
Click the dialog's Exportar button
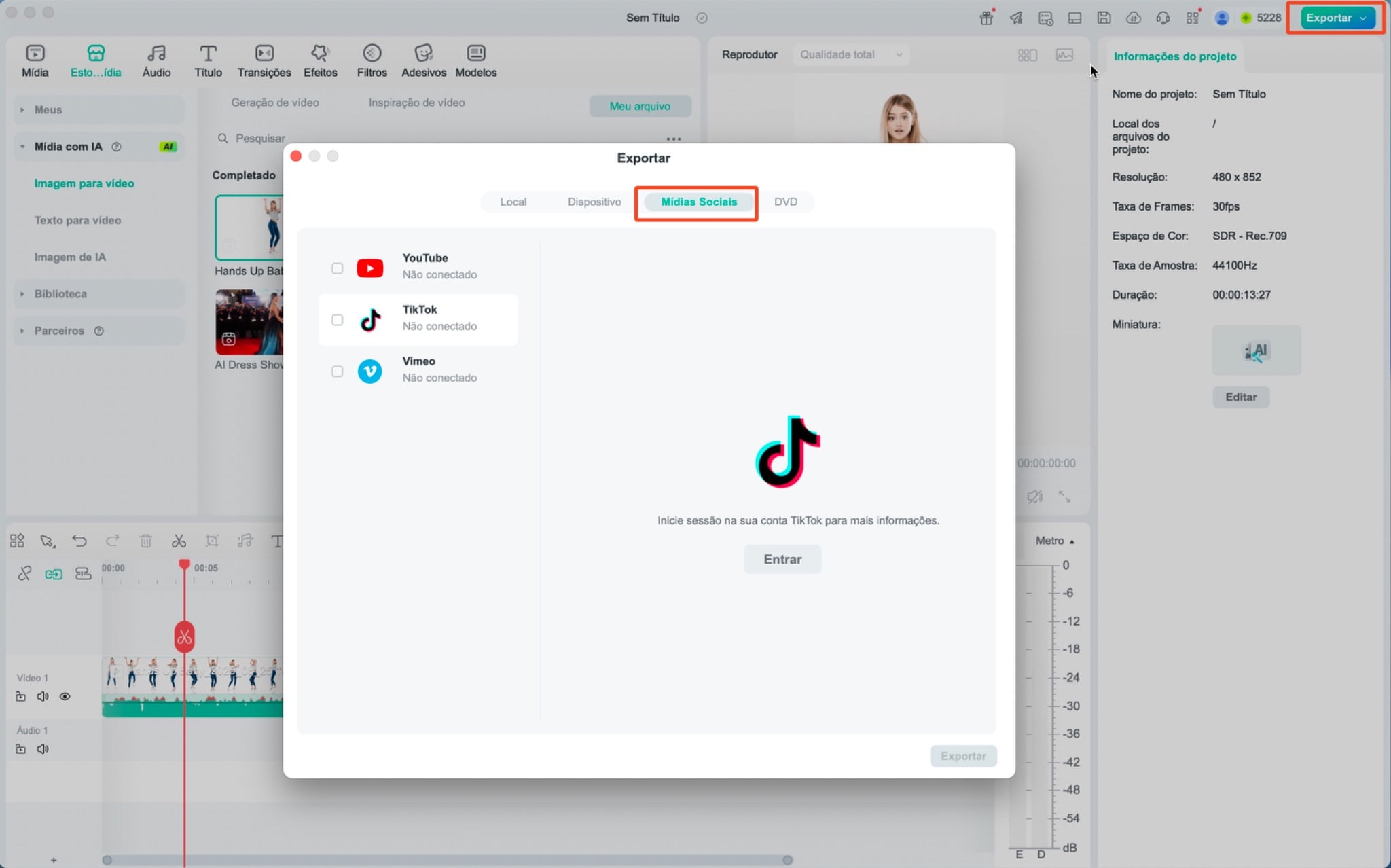(963, 756)
